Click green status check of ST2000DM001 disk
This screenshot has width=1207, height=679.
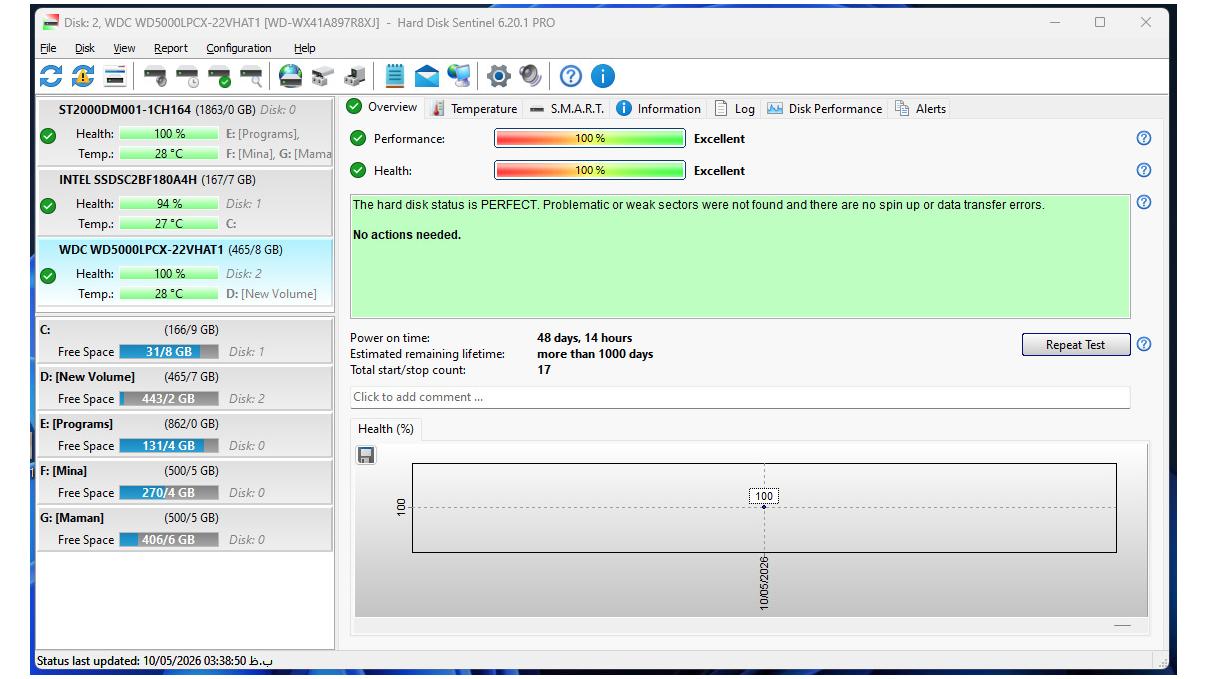(x=47, y=137)
